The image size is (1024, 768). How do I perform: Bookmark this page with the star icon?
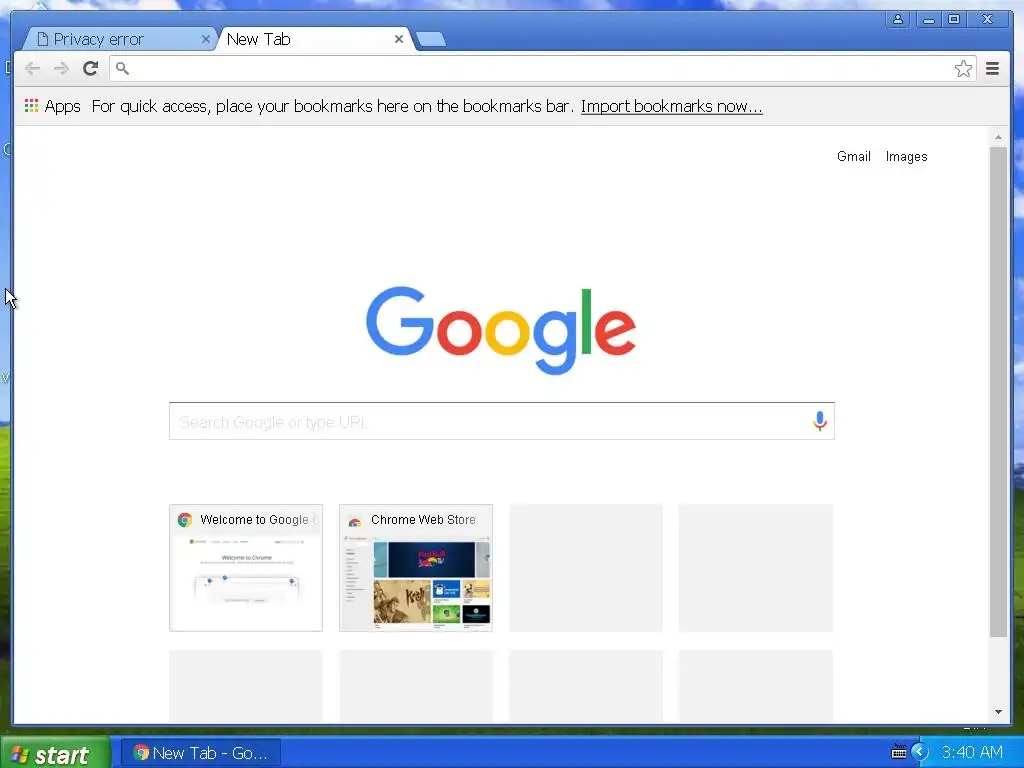(963, 69)
